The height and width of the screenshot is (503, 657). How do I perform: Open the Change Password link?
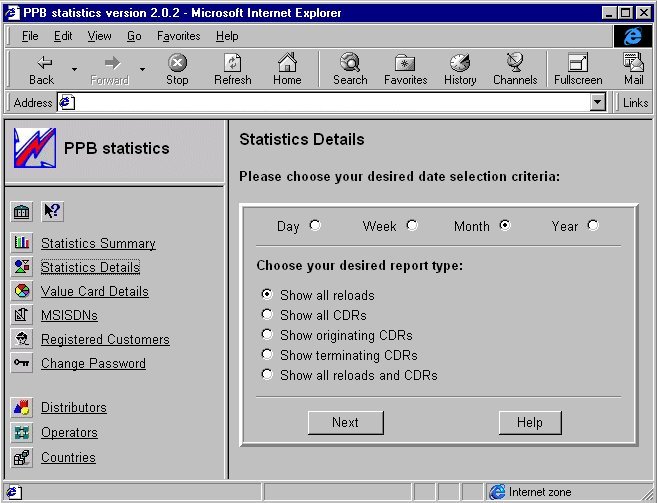coord(93,363)
